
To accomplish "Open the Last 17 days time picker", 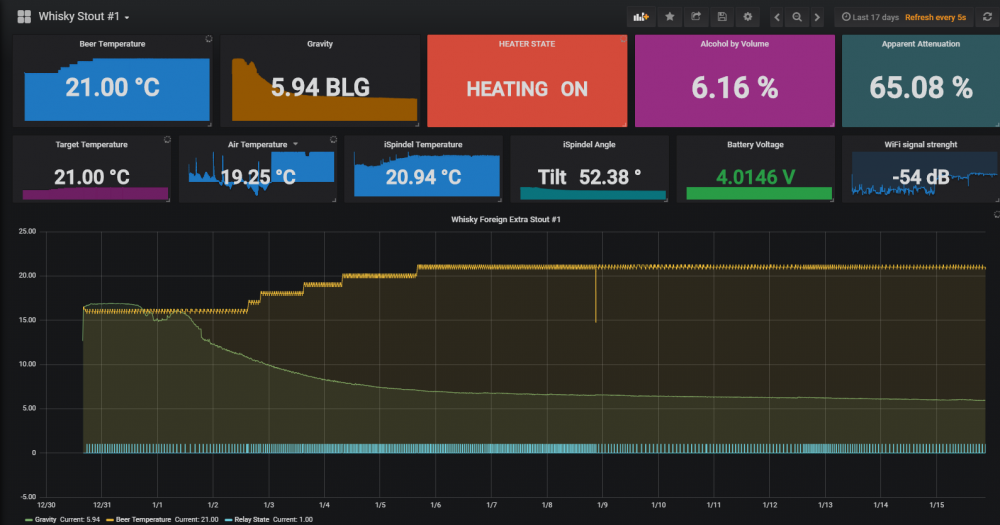I will 870,17.
